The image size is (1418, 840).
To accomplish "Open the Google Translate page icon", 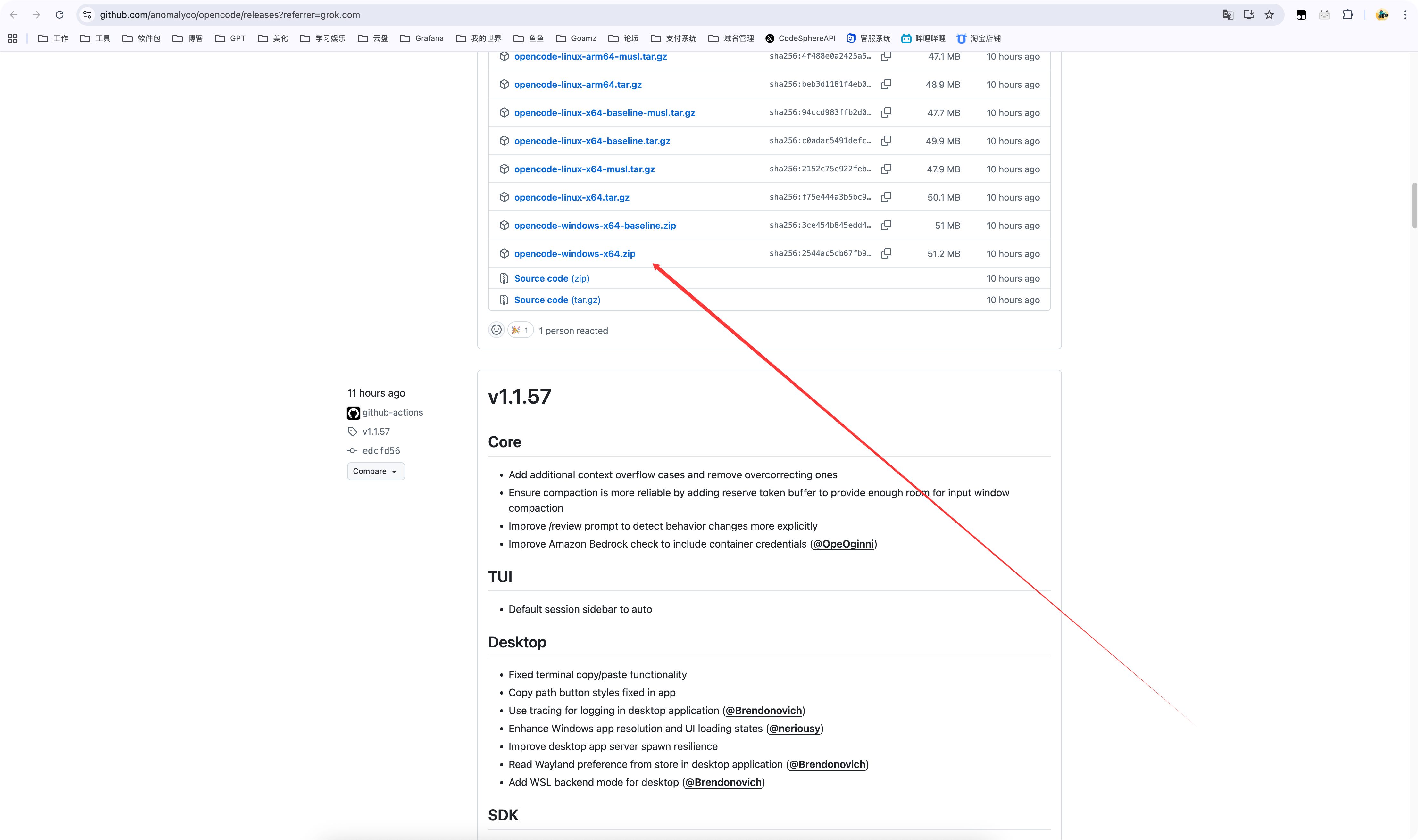I will (x=1228, y=15).
